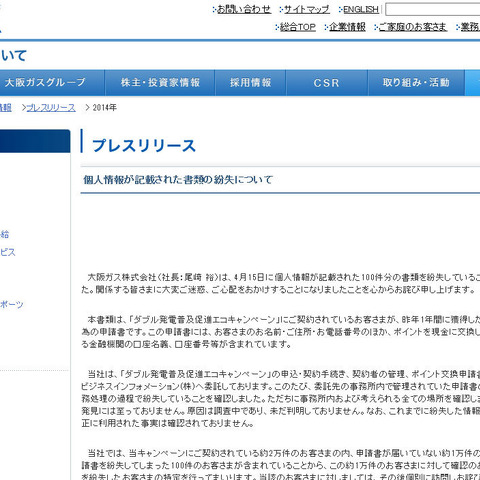
Task: Click the arrow icon before お問い合わせ
Action: [x=214, y=10]
